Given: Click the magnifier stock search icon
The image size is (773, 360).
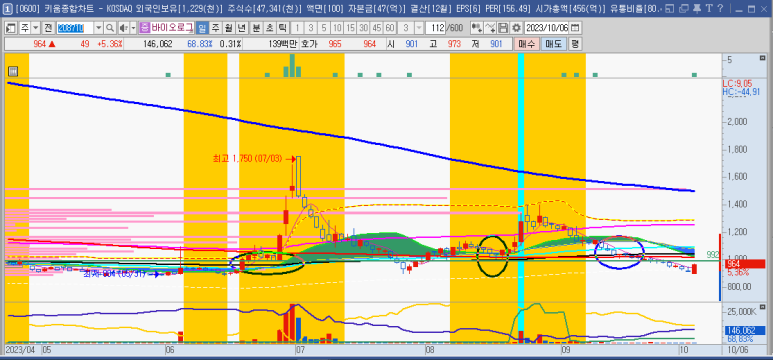Looking at the screenshot, I should [109, 28].
